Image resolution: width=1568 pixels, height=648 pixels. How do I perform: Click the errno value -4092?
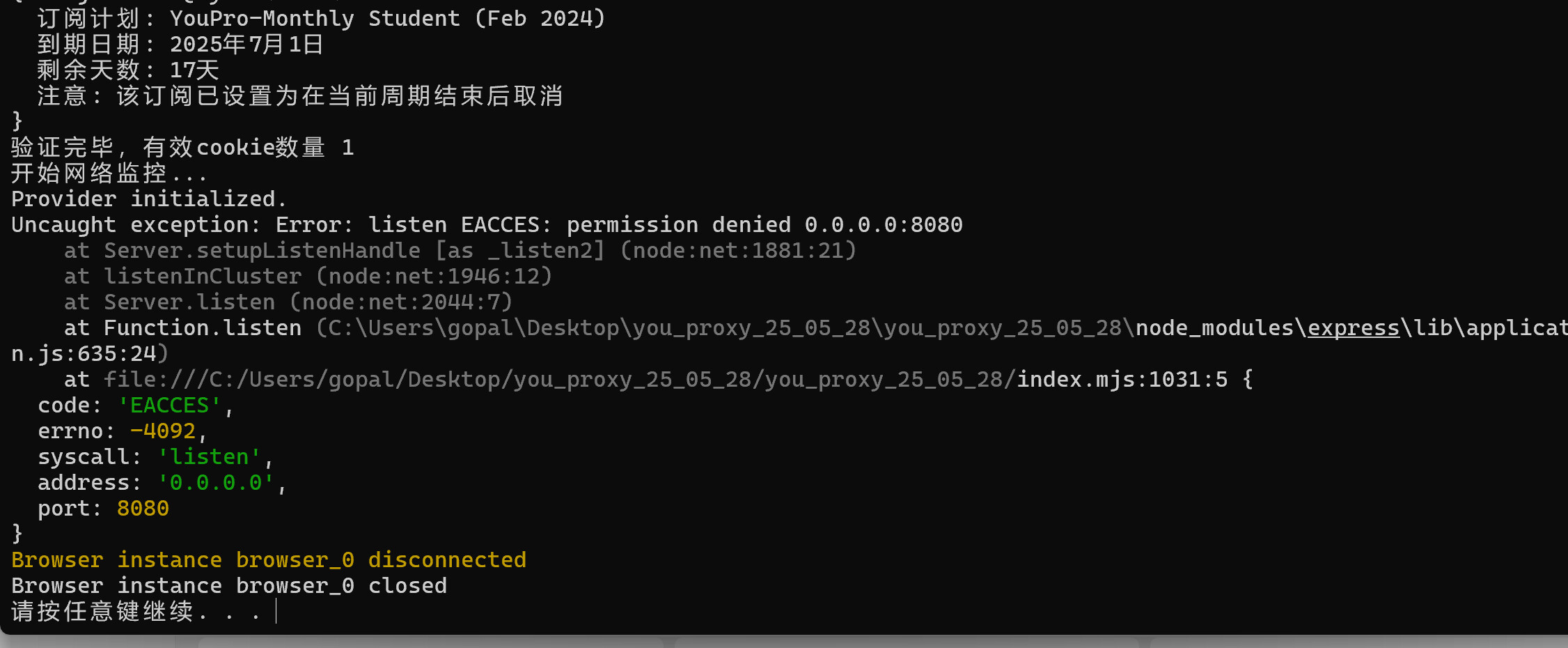pyautogui.click(x=163, y=431)
